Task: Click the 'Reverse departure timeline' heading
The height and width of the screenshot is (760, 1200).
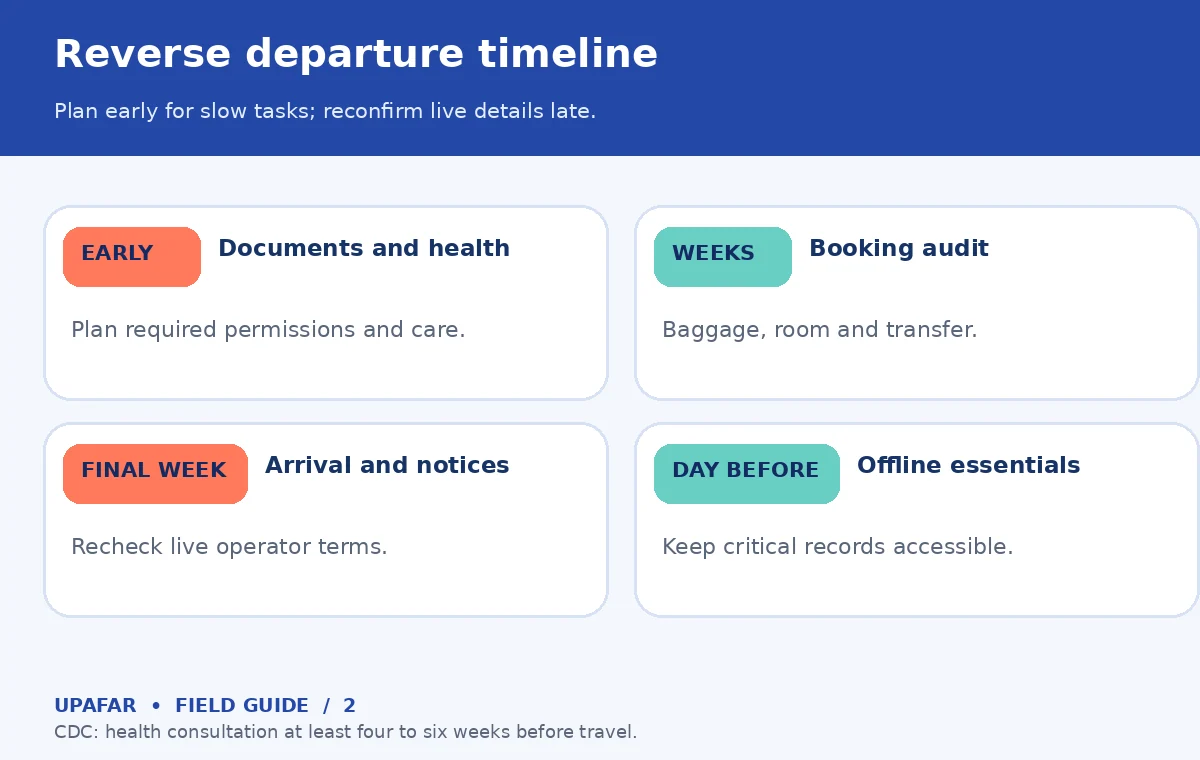Action: (356, 54)
